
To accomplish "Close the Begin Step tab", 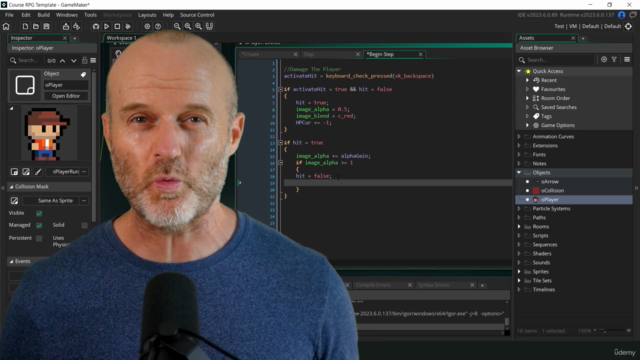I will [420, 54].
